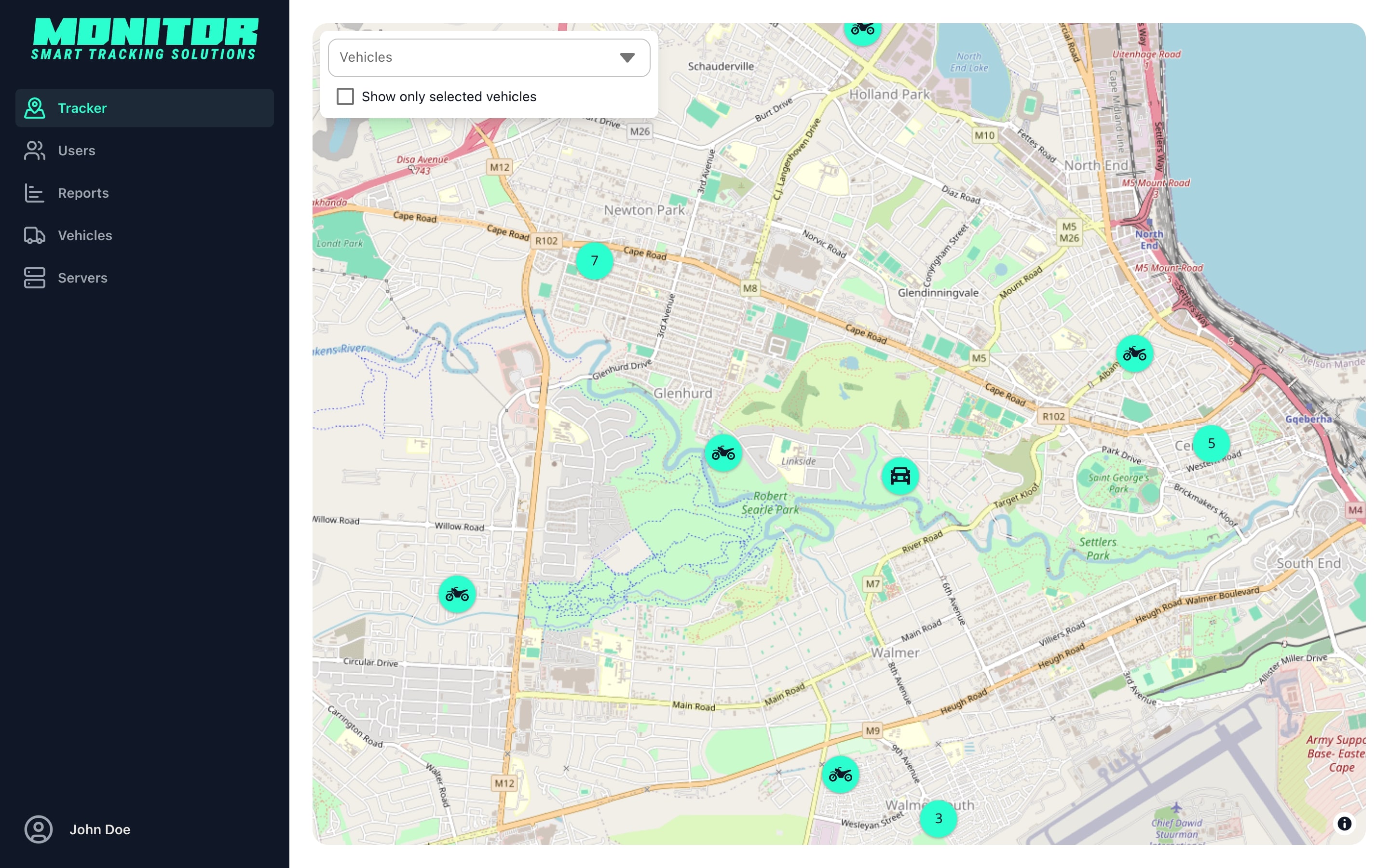Image resolution: width=1389 pixels, height=868 pixels.
Task: Click the cluster marker showing 5 near Gqeberha
Action: point(1211,443)
